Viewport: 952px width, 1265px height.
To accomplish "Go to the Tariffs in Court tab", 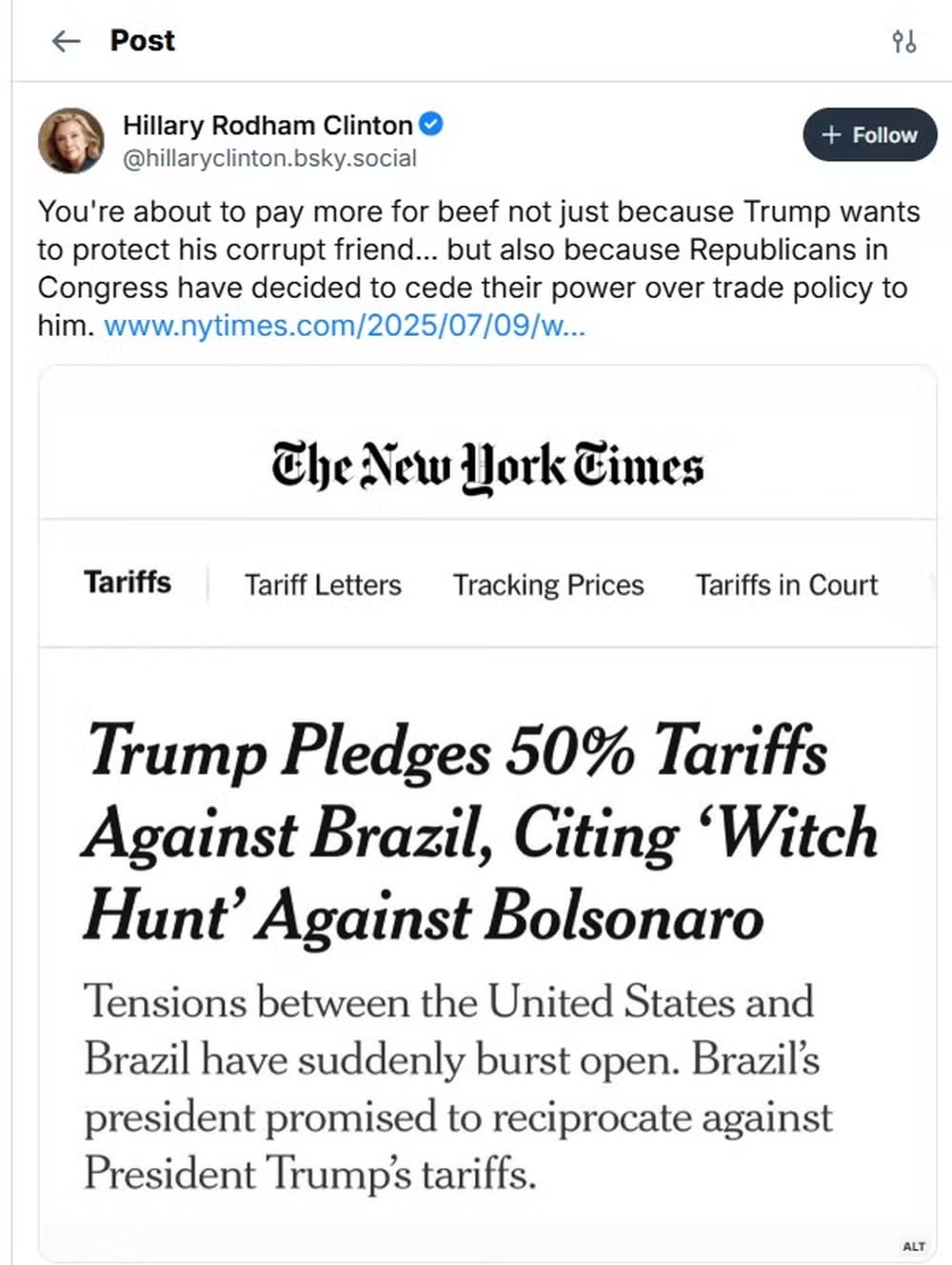I will point(786,584).
